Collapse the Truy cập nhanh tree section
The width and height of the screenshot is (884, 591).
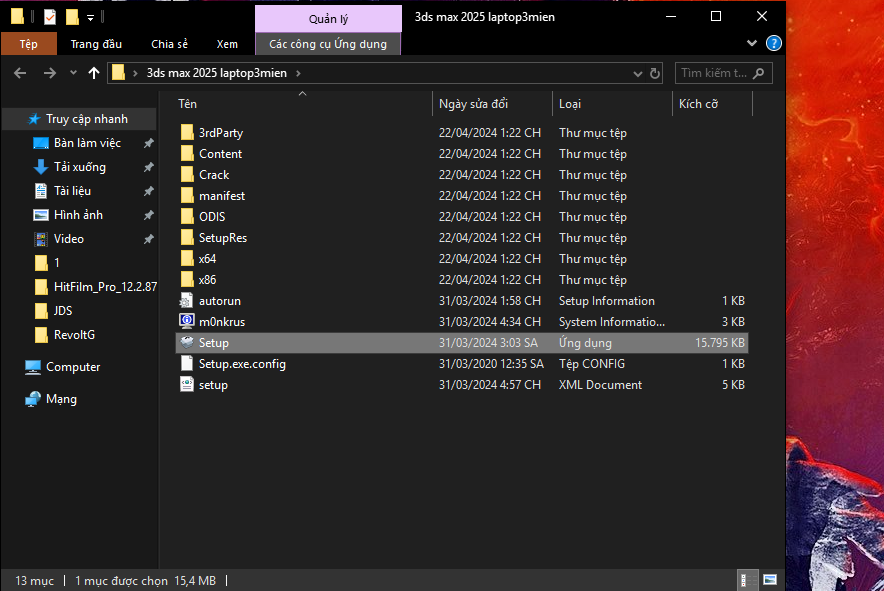pos(10,119)
